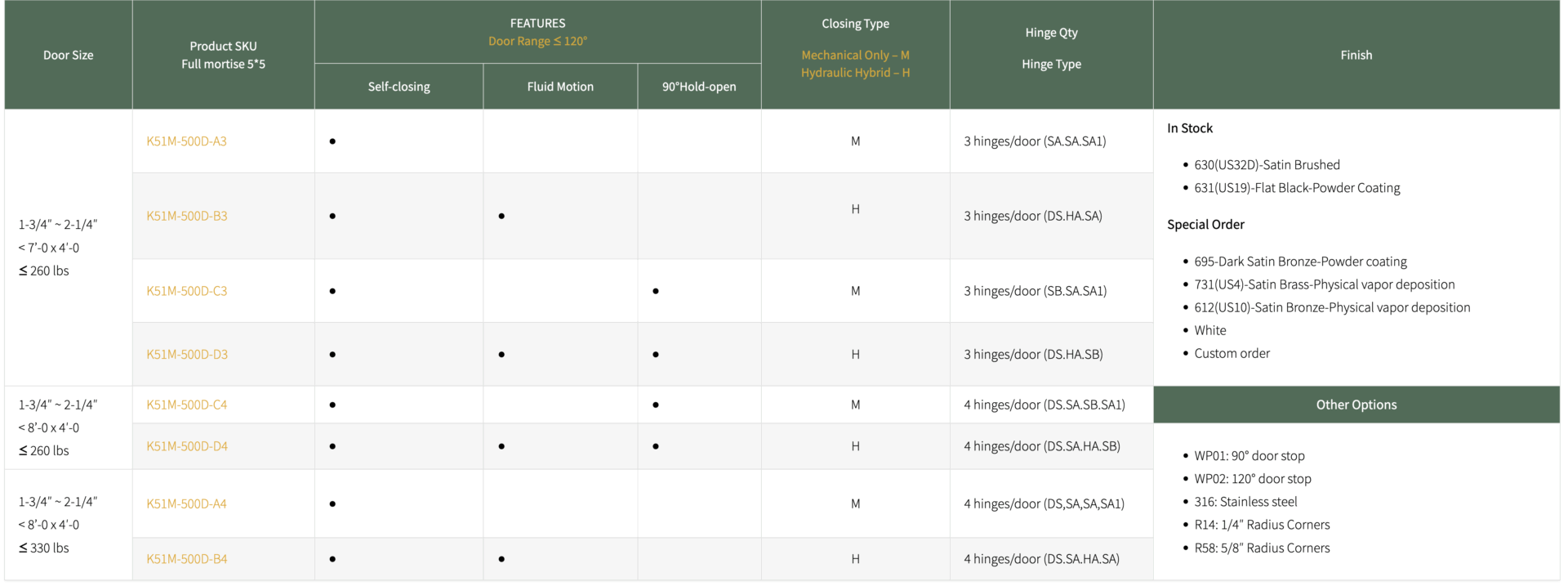Click the Hinge Type header text
Viewport: 1568px width, 586px height.
pos(1051,64)
